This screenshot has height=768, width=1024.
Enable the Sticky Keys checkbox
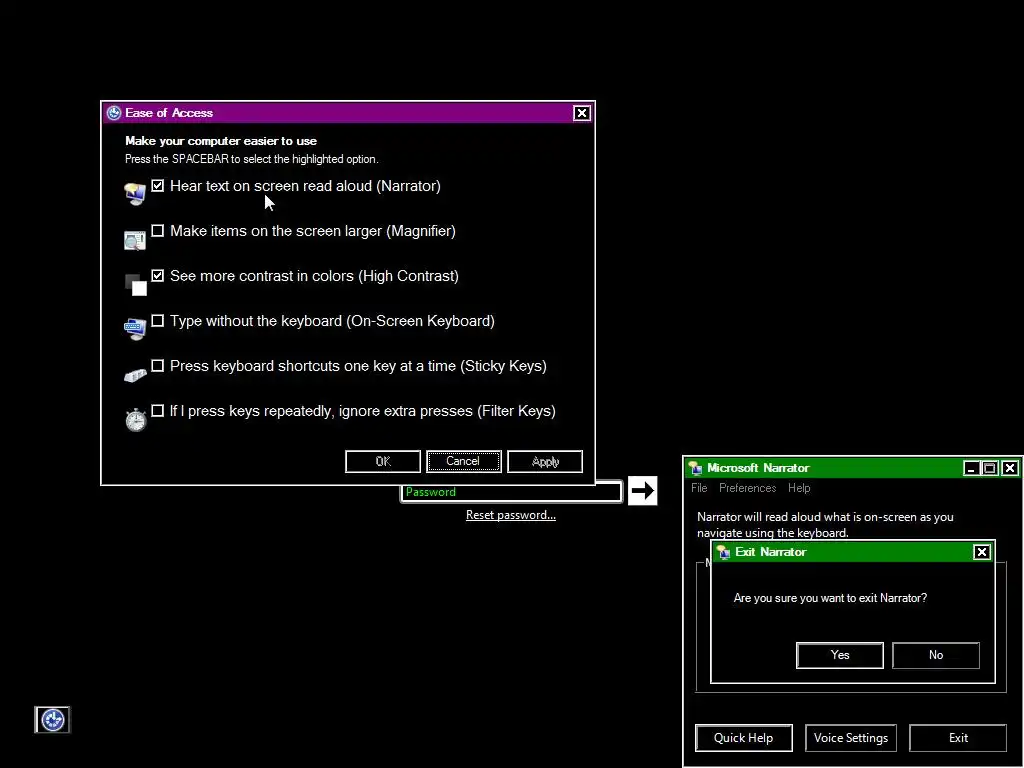click(x=157, y=366)
